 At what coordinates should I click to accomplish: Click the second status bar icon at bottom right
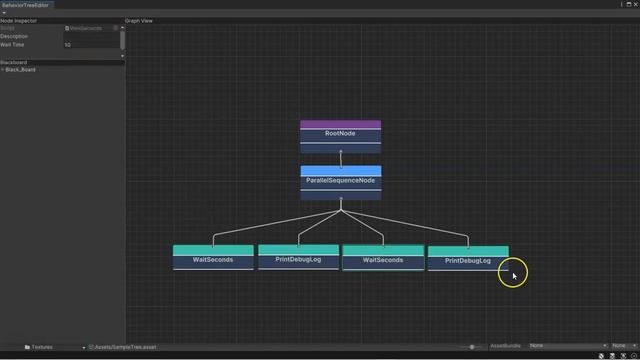[612, 356]
